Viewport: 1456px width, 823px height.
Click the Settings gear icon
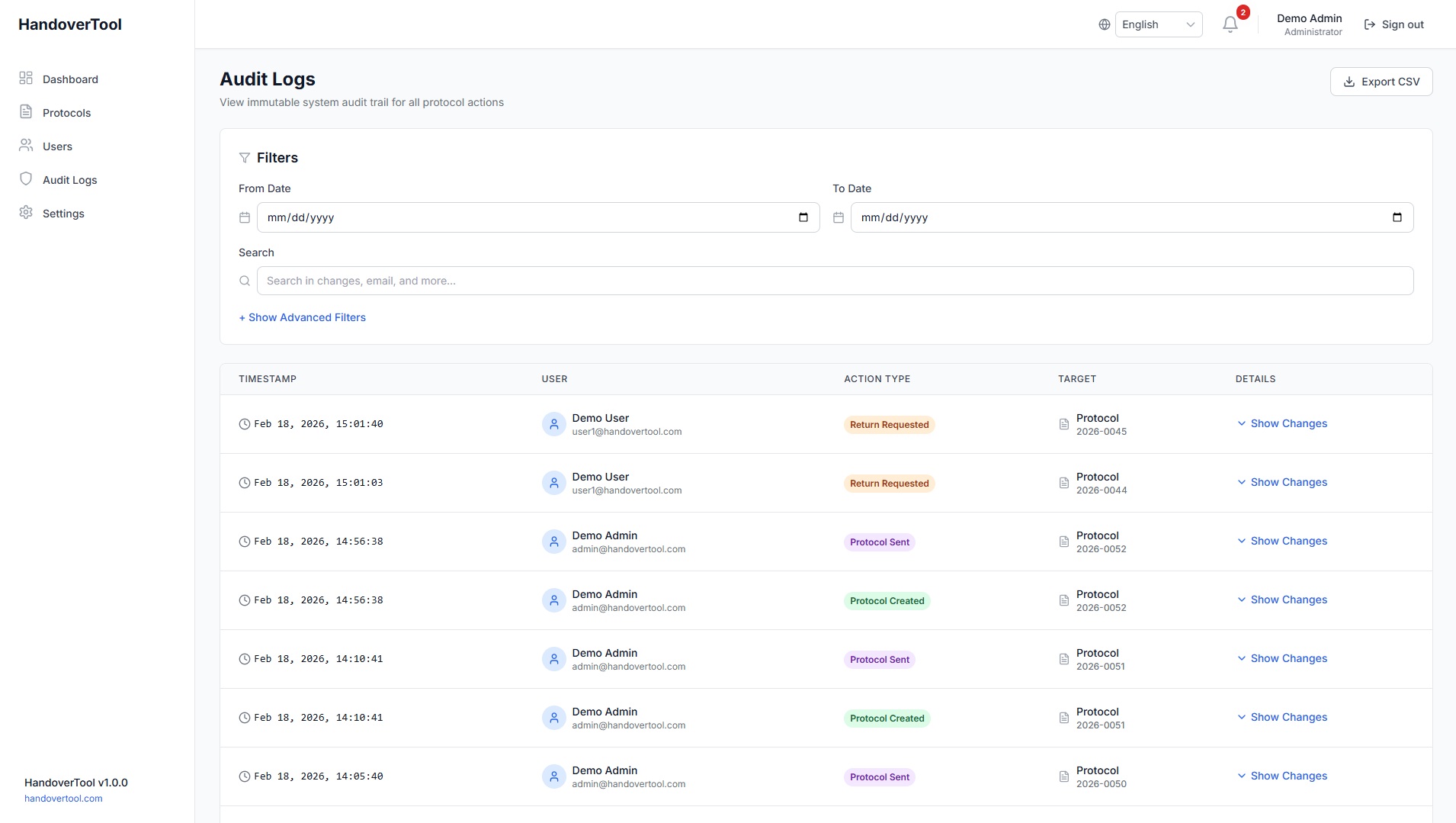[x=26, y=212]
